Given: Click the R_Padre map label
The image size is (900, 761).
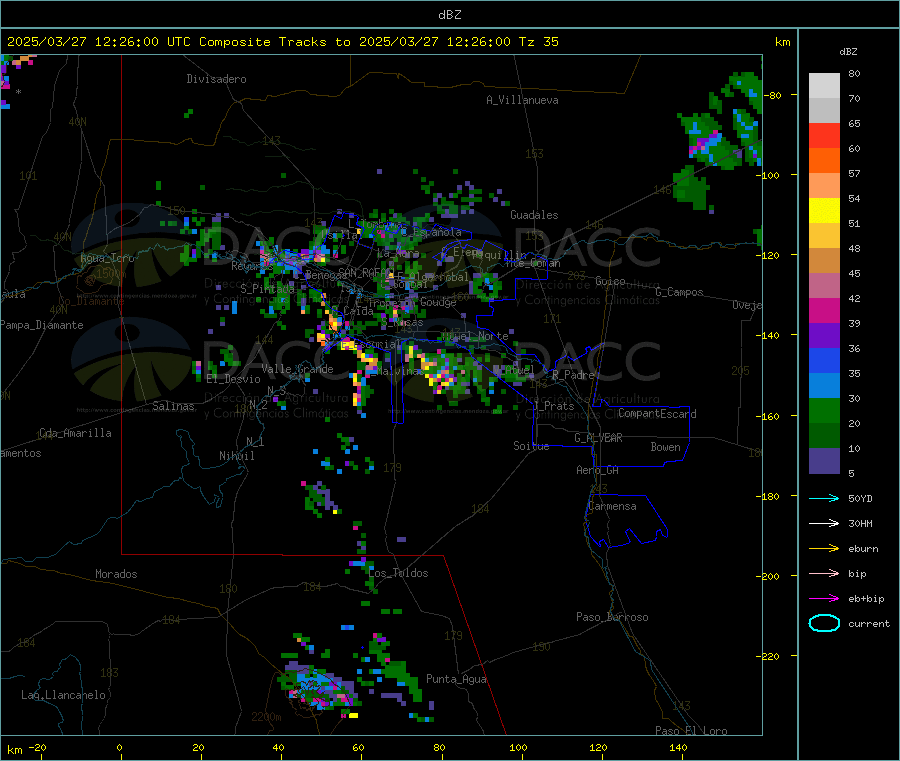Looking at the screenshot, I should click(573, 375).
